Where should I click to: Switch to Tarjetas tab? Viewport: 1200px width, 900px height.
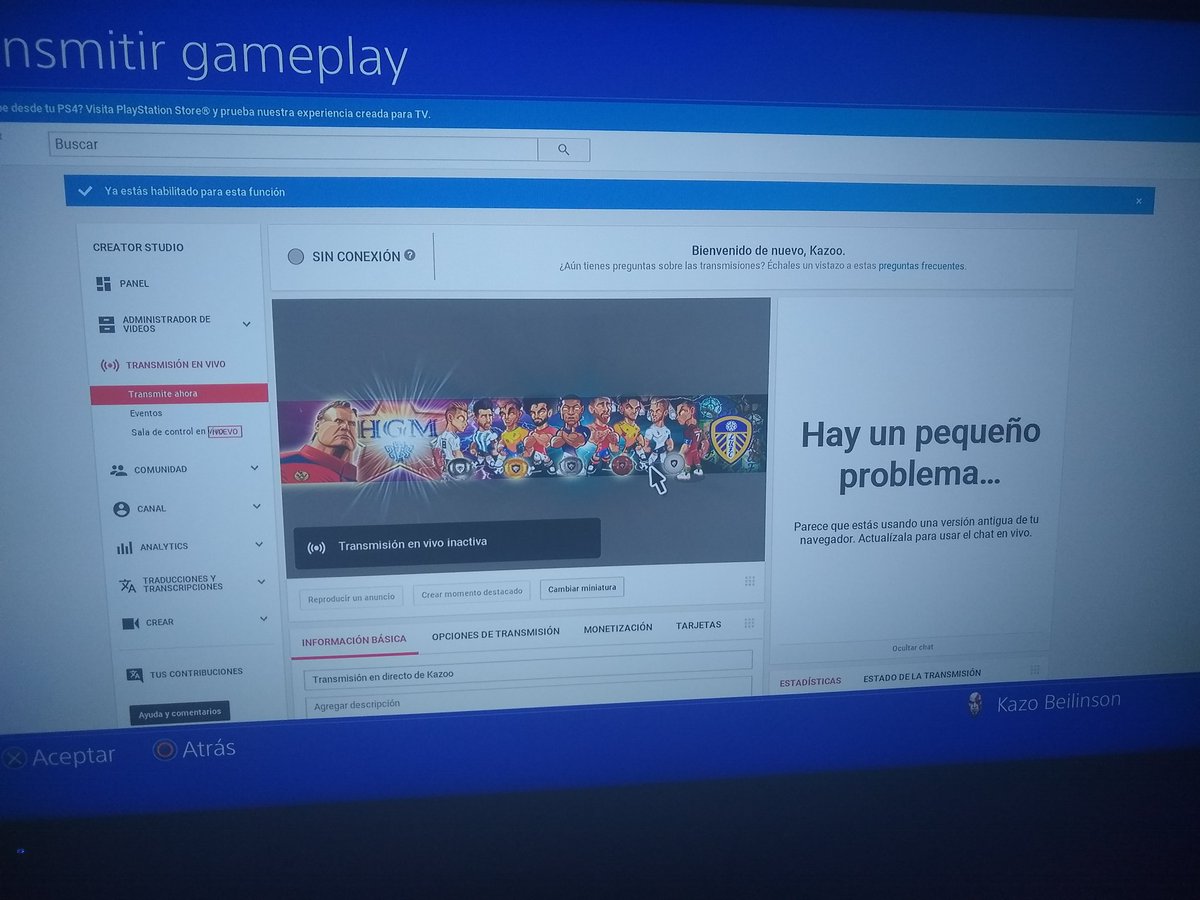(698, 625)
